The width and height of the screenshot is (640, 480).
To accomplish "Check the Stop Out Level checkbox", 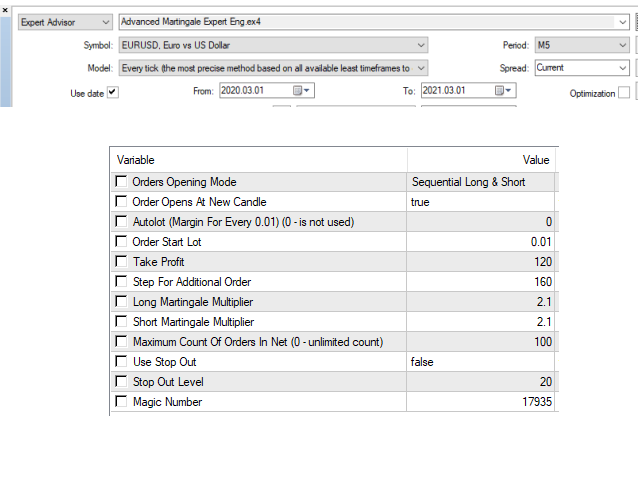I will (121, 381).
